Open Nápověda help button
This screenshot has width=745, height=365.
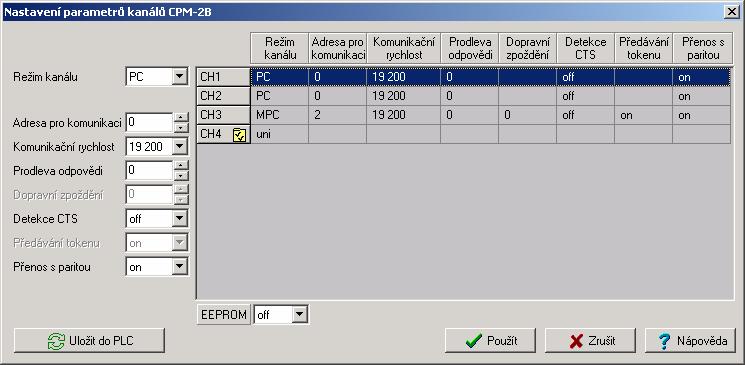[690, 341]
